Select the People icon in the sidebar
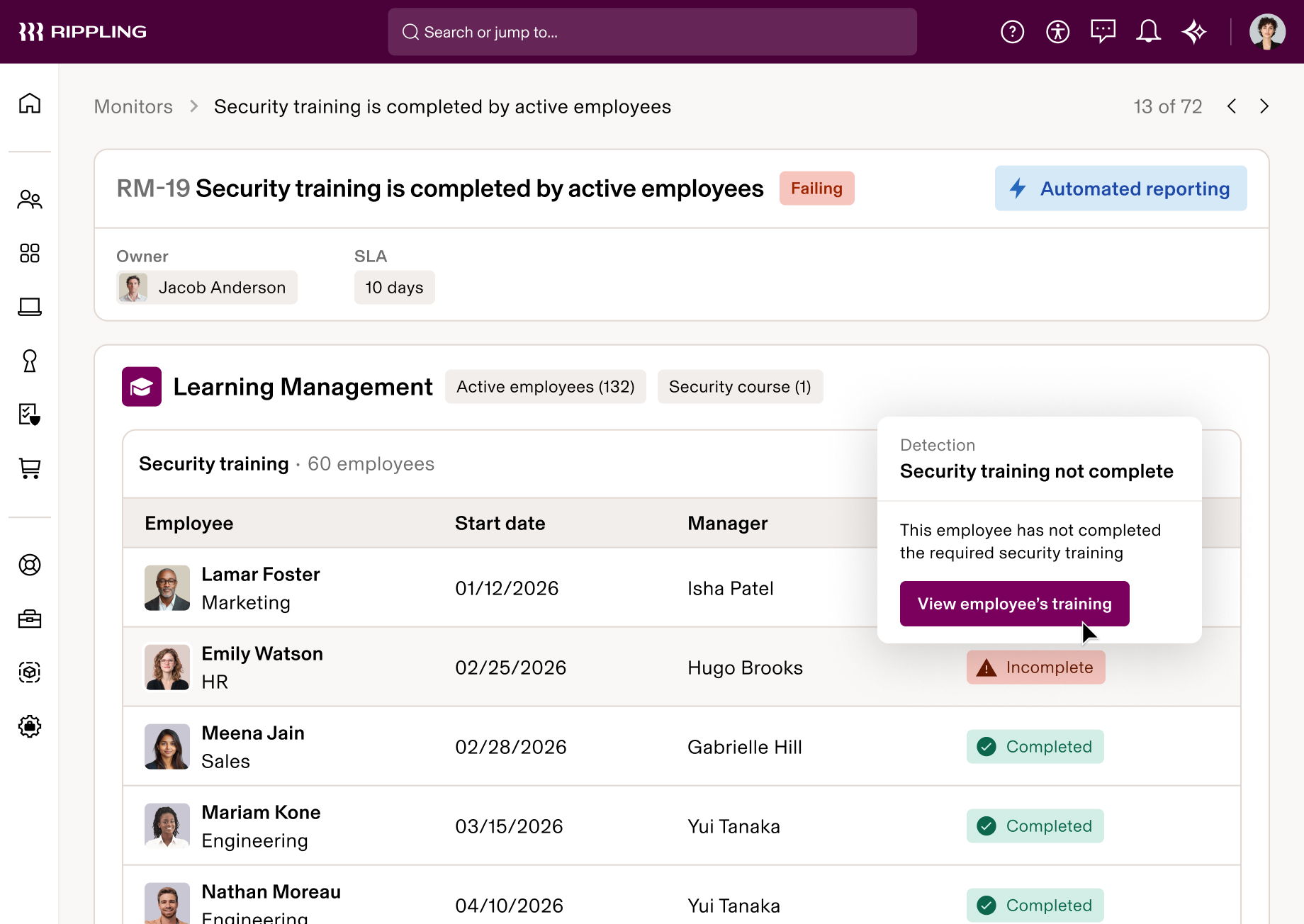The height and width of the screenshot is (924, 1304). click(30, 199)
